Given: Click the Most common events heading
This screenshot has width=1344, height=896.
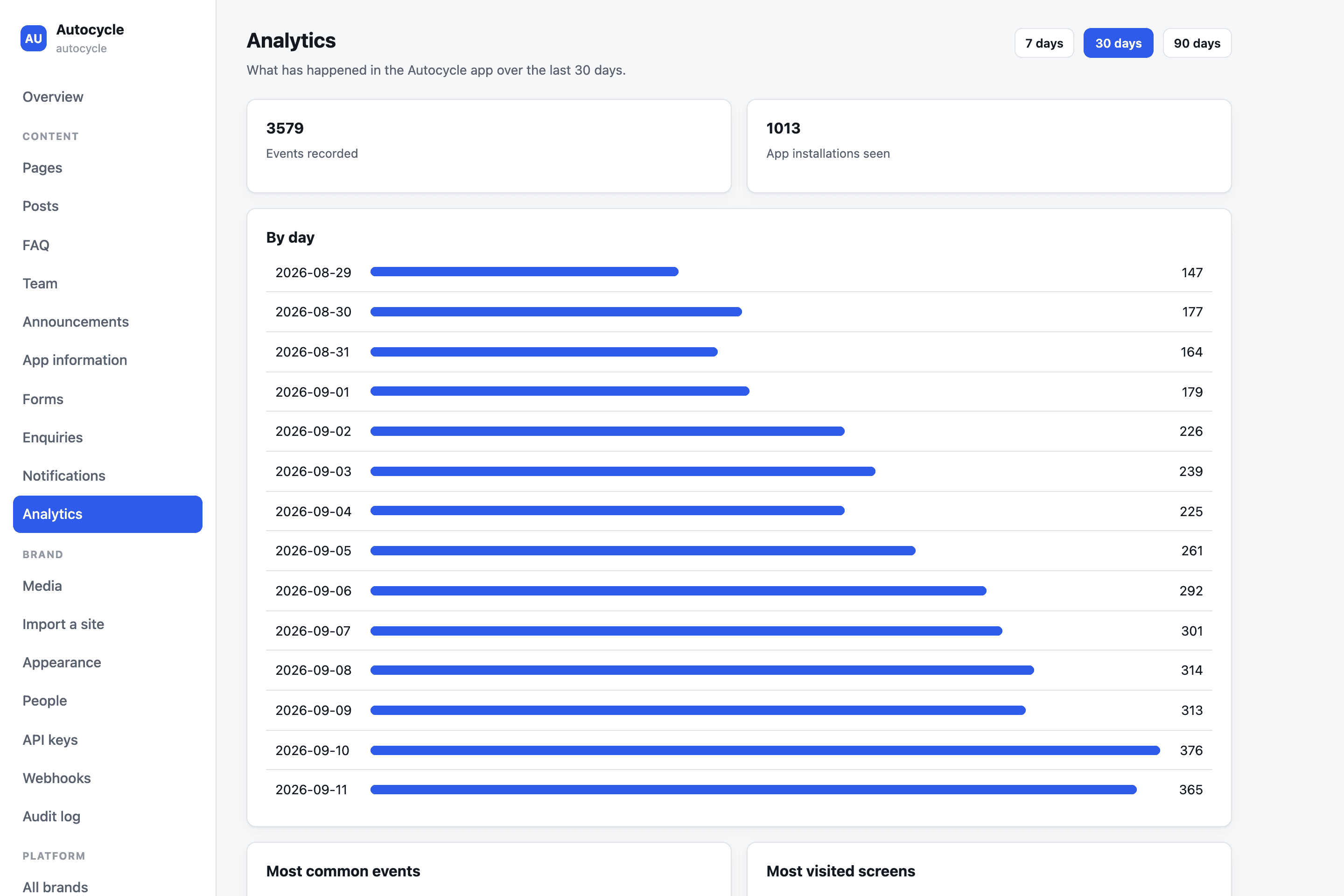Looking at the screenshot, I should tap(343, 871).
